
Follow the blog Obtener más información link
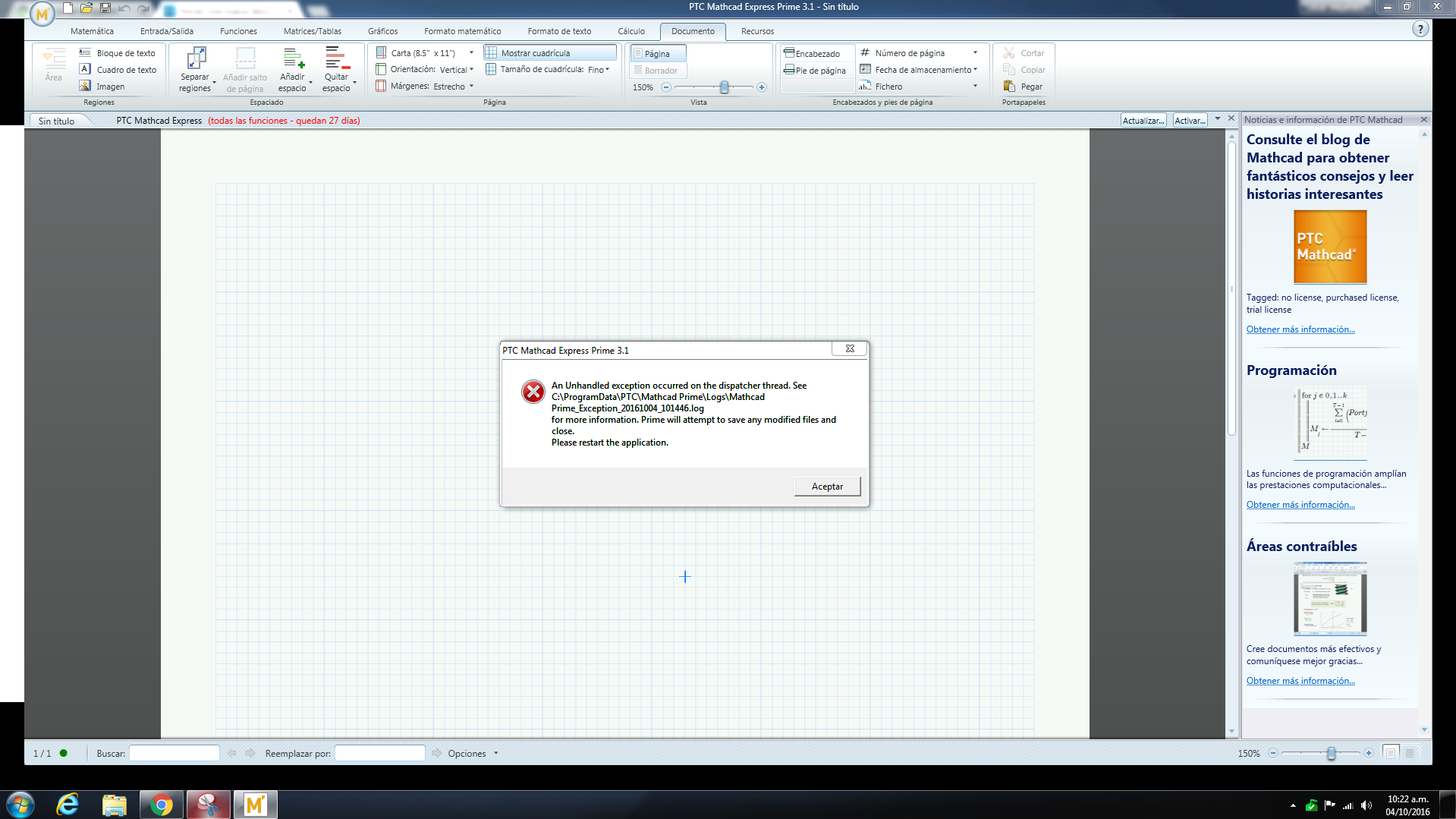pyautogui.click(x=1300, y=329)
